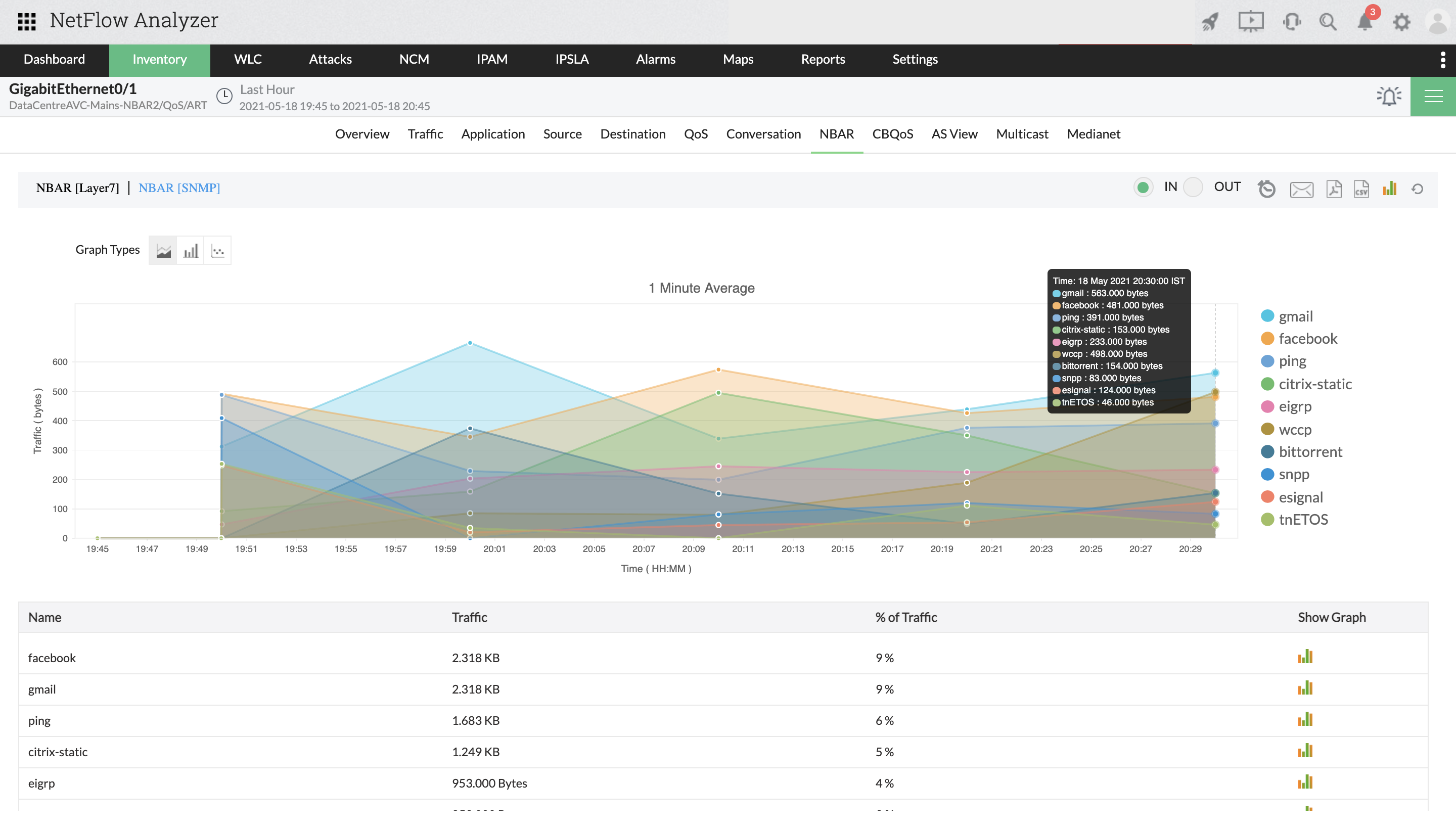Switch to NBAR Layer7 view
1456x829 pixels.
[x=78, y=188]
